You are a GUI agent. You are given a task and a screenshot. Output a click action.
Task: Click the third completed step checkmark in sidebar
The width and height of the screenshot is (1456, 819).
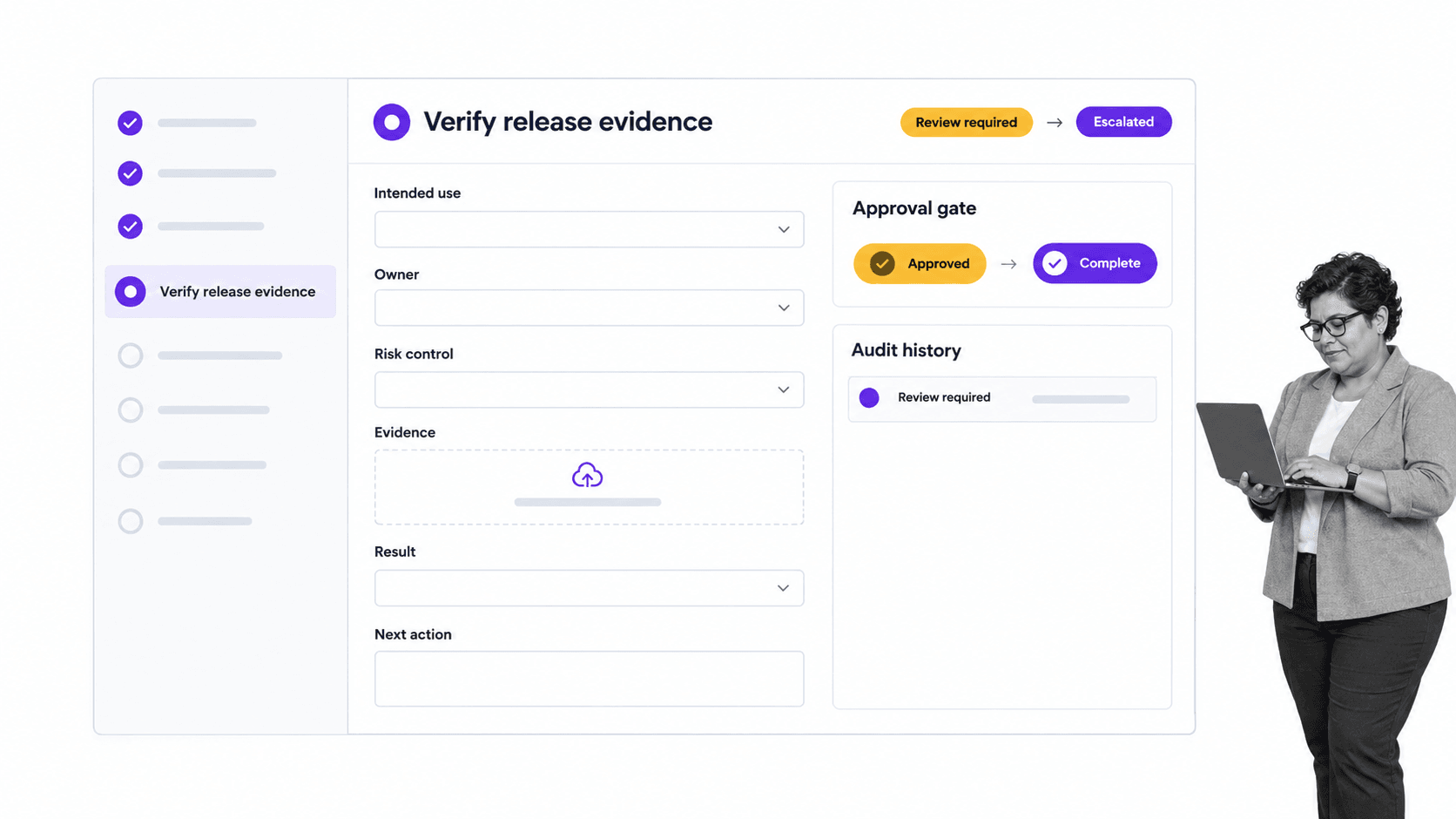[x=130, y=227]
